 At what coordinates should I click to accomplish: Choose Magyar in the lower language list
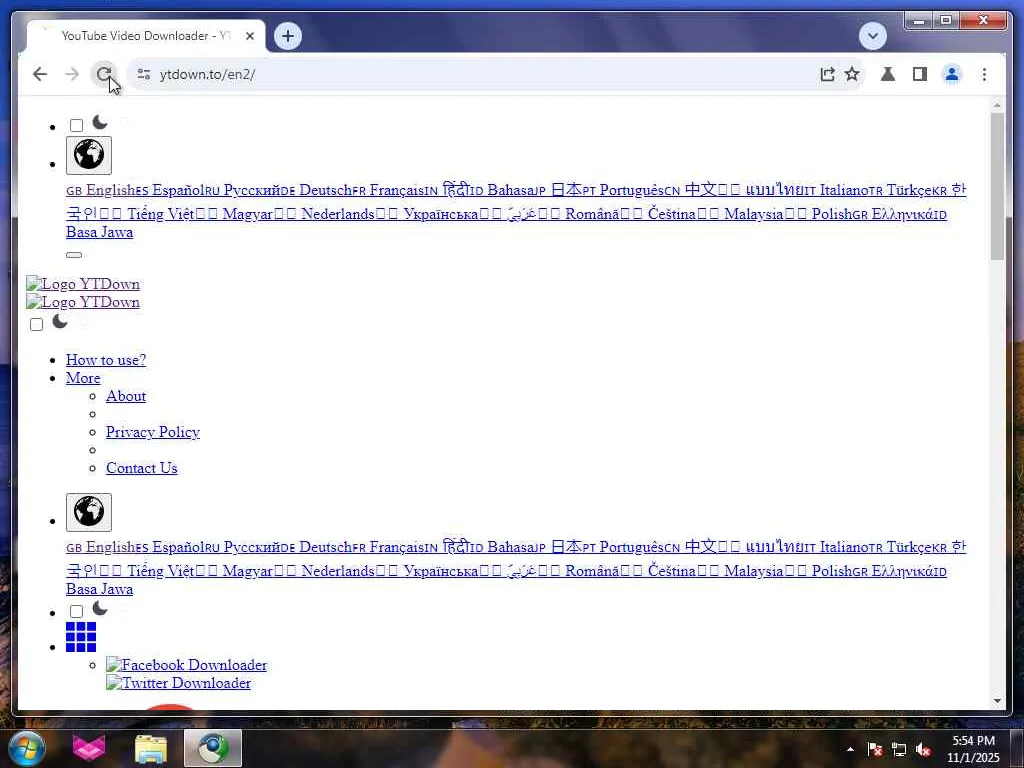pos(247,571)
